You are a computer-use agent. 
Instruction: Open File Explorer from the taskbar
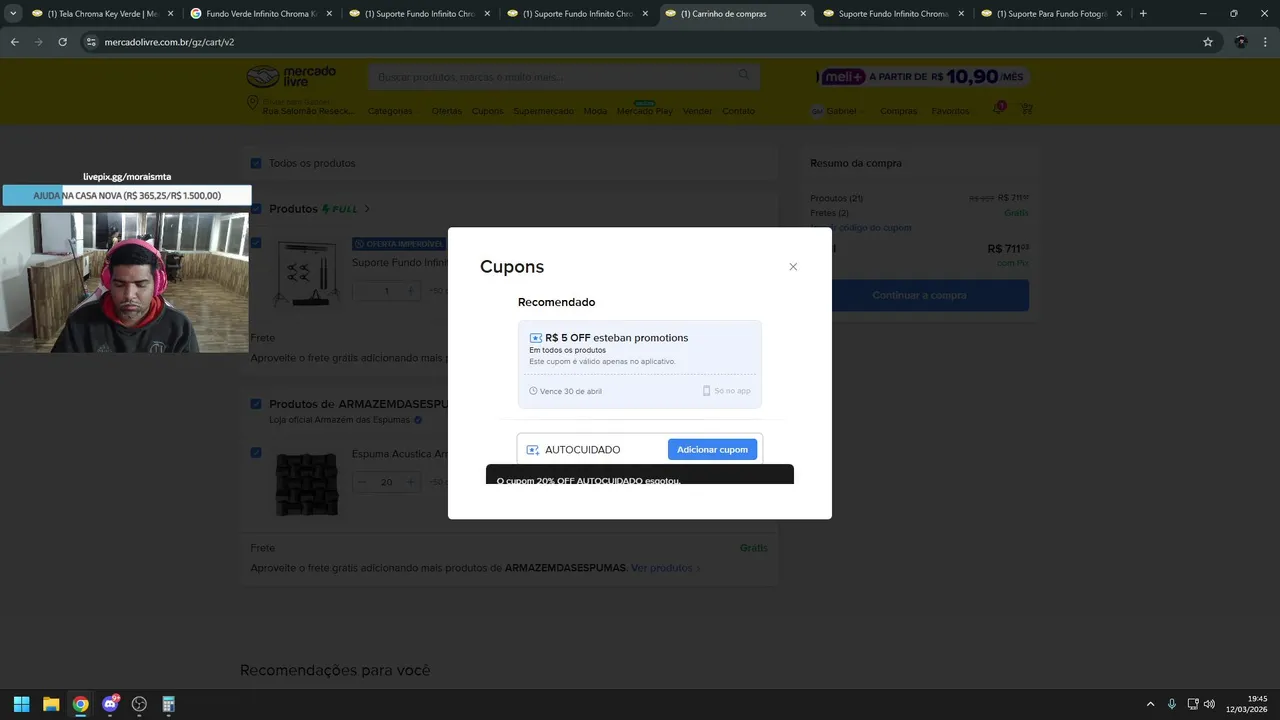point(51,704)
